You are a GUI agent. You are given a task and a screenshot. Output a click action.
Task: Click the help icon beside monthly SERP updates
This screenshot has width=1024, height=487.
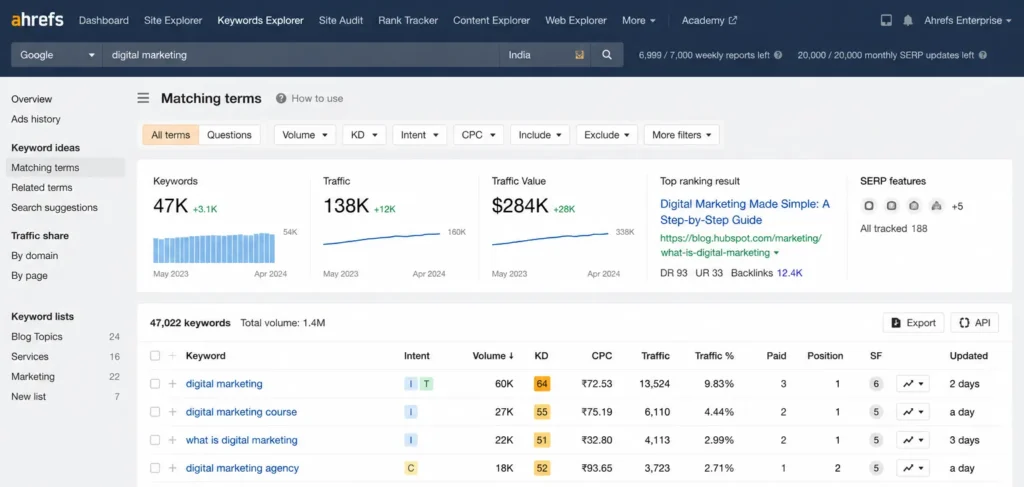click(982, 55)
